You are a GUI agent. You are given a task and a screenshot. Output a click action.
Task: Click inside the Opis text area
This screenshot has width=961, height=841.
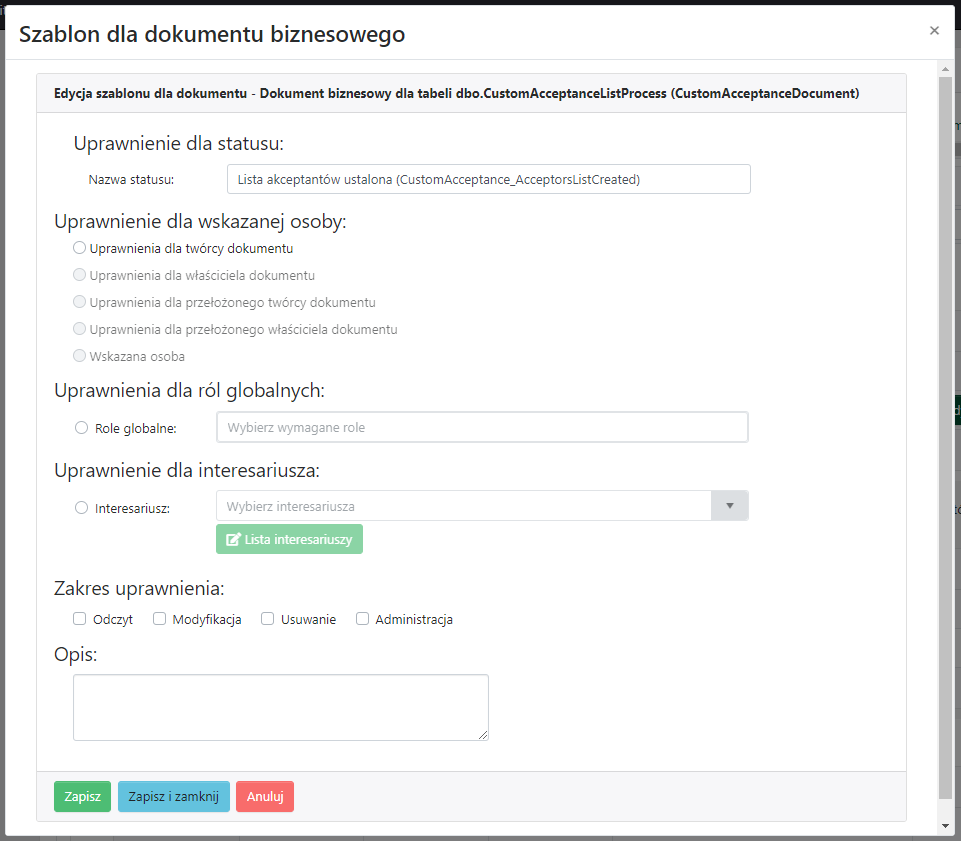280,707
